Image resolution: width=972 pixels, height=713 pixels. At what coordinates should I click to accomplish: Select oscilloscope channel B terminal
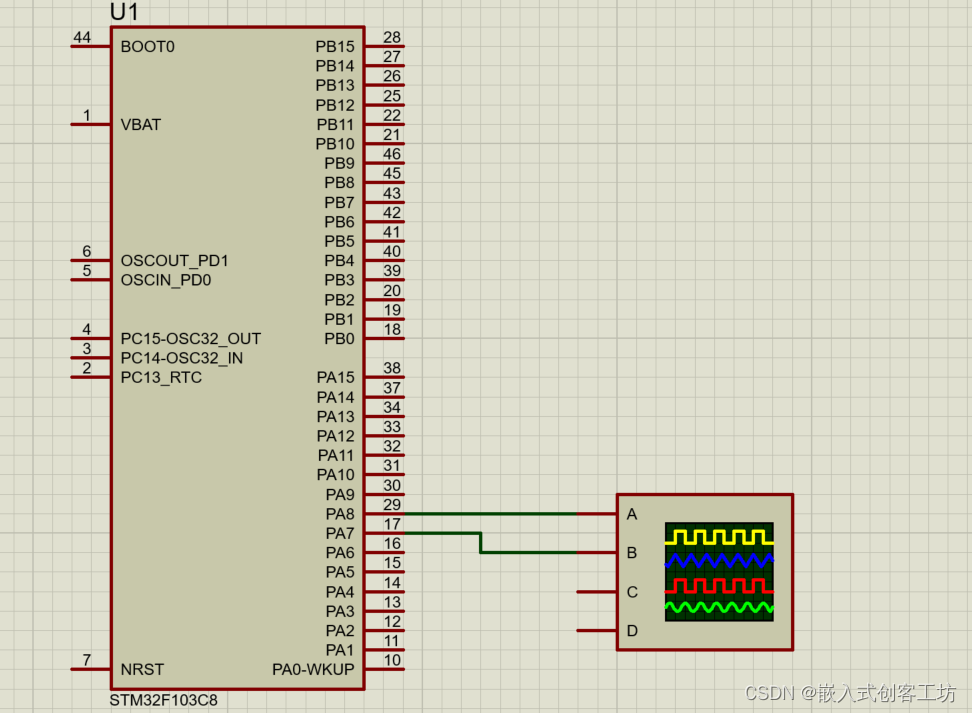tap(596, 552)
